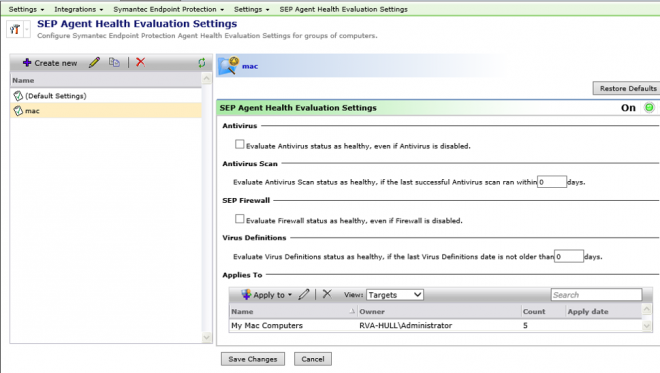660x373 pixels.
Task: Click Apply to pencil edit icon
Action: point(304,294)
